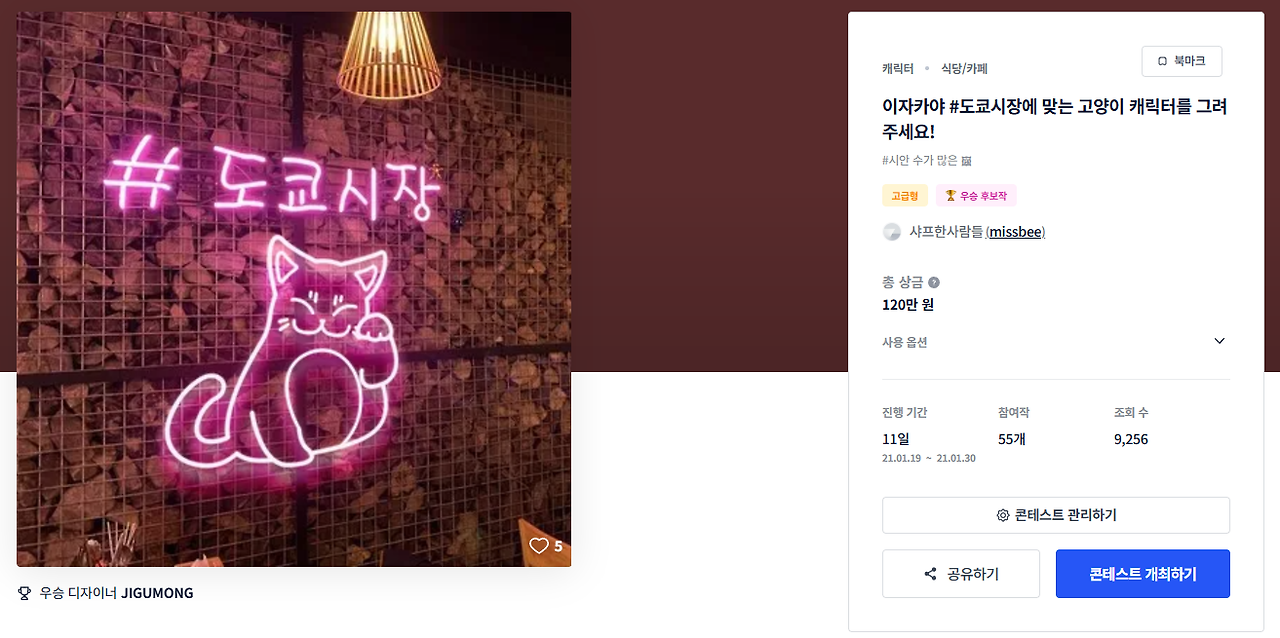
Task: Click the trophy icon beside 우승 디자이너
Action: [x=25, y=593]
